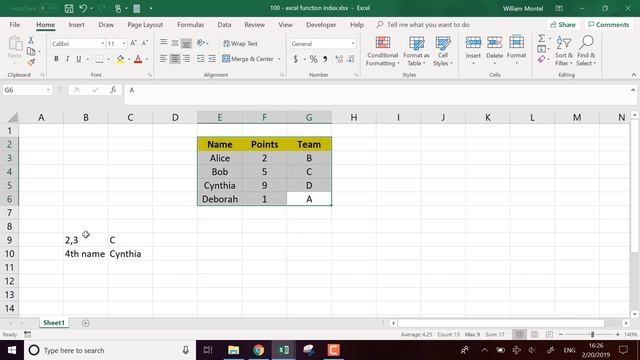
Task: Open the borders dropdown arrow
Action: coord(109,60)
